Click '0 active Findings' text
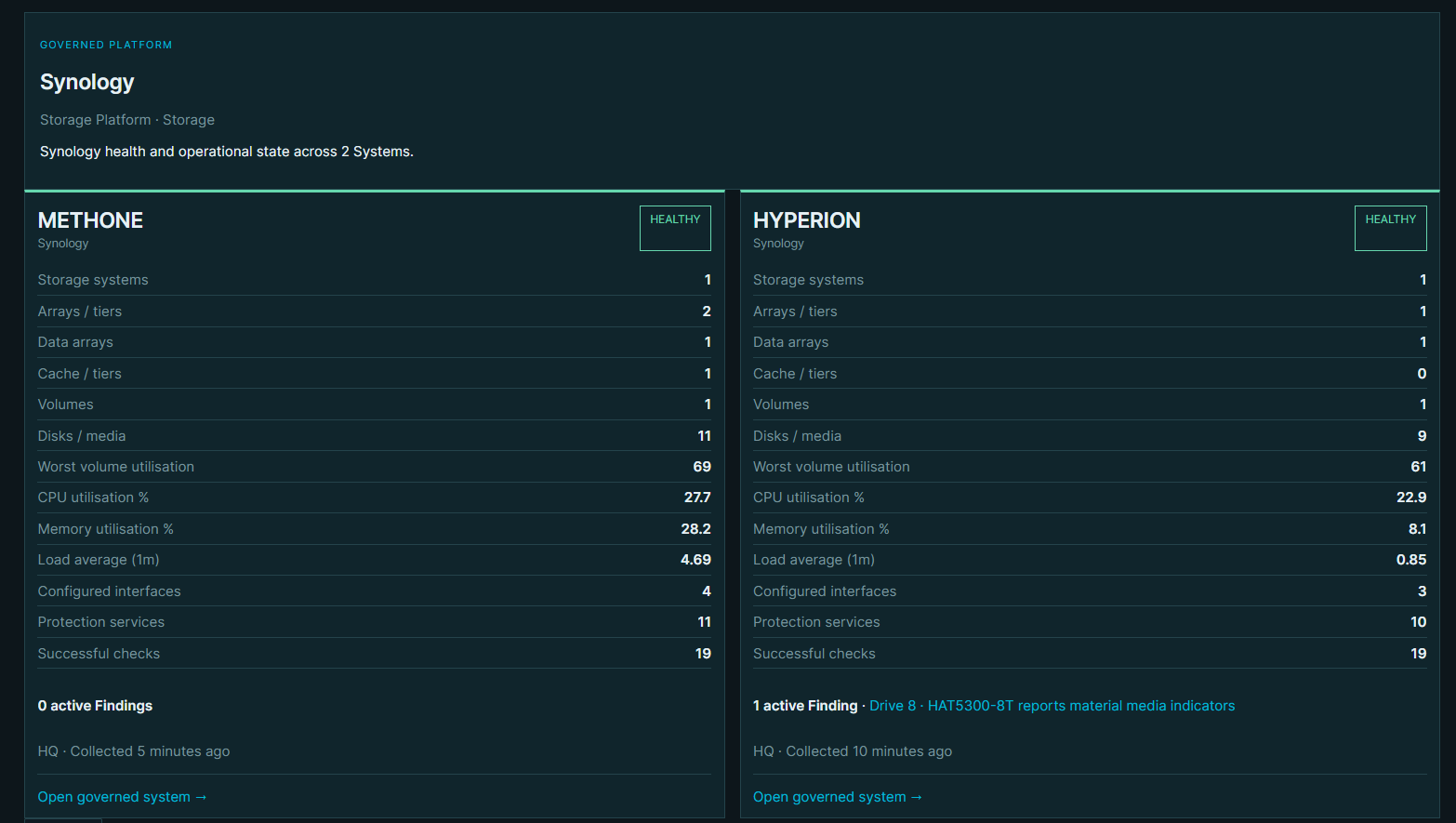The height and width of the screenshot is (823, 1456). (x=95, y=706)
